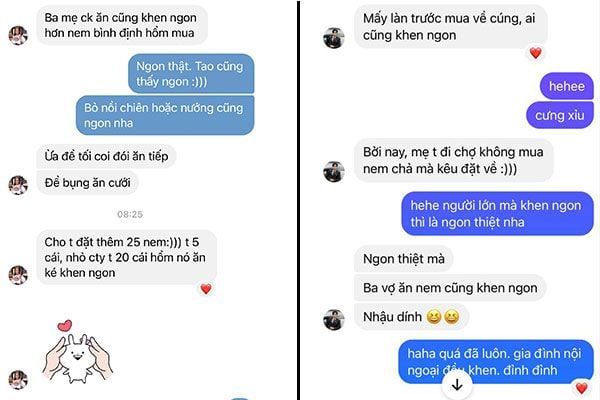
Task: Open sender avatar next to 'Để bụng ăn cưới' message
Action: (x=18, y=185)
